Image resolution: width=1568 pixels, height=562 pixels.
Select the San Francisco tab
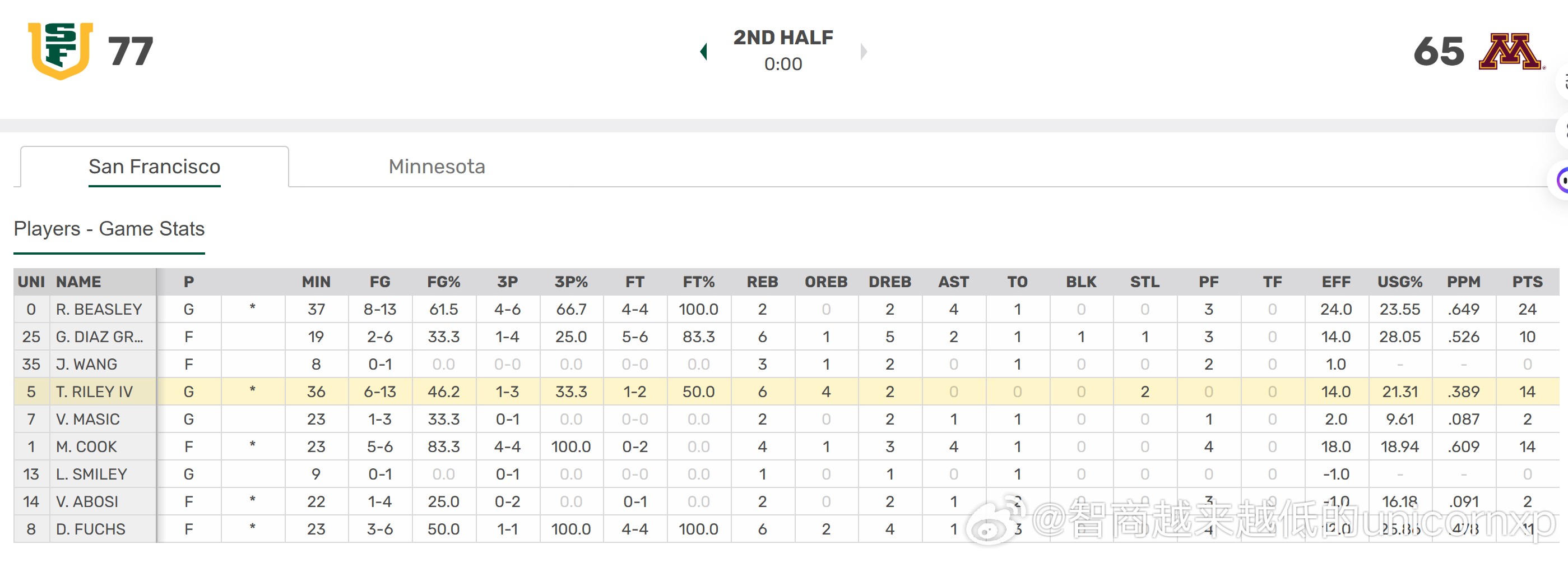coord(154,167)
